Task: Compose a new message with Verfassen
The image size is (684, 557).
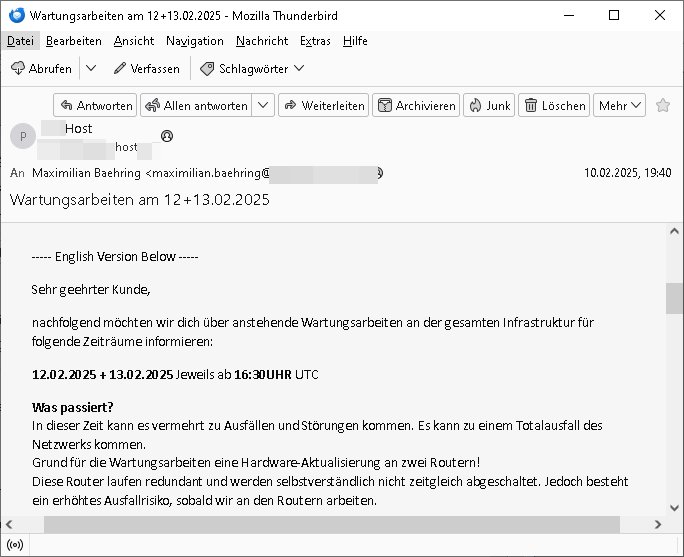Action: 146,69
